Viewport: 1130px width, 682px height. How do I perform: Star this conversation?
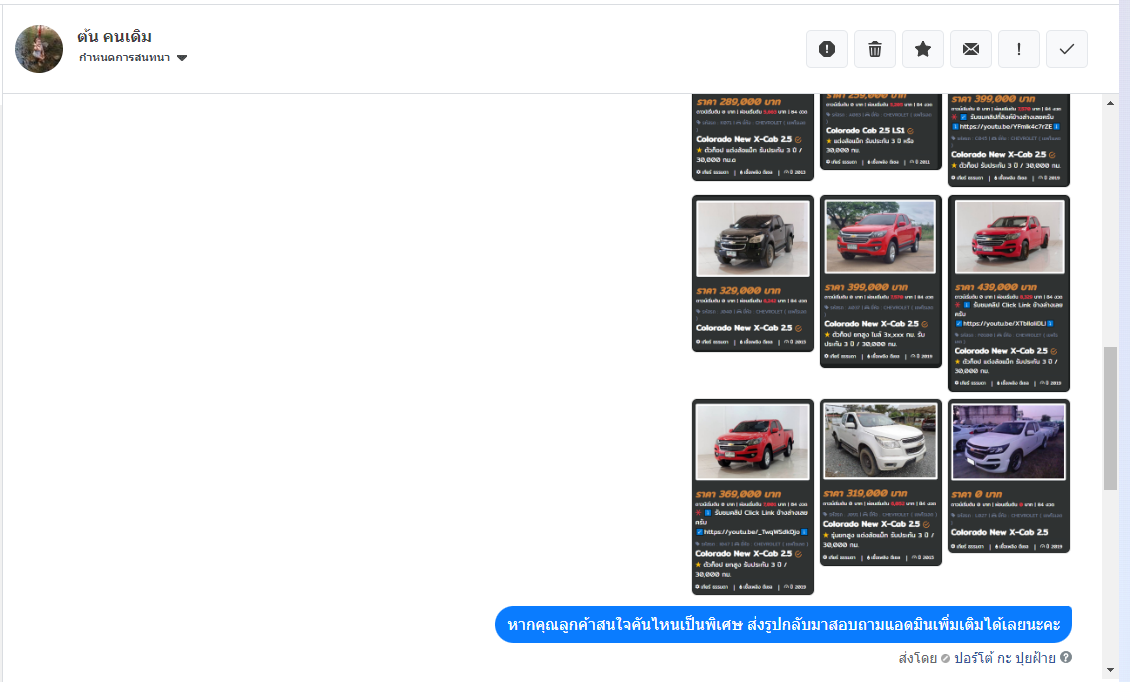point(923,49)
